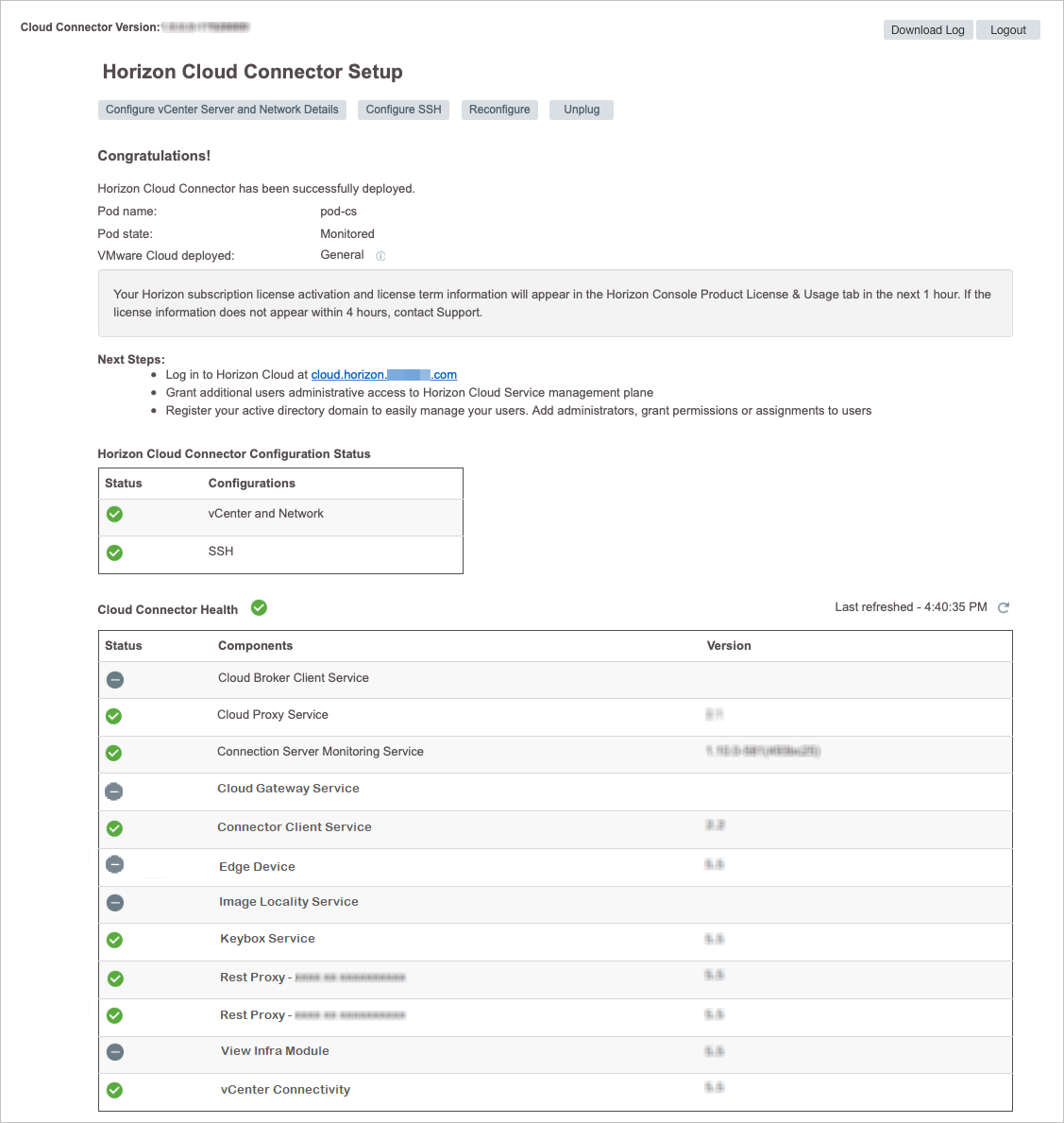Select the Edge Device text
This screenshot has height=1123, width=1064.
pos(257,867)
